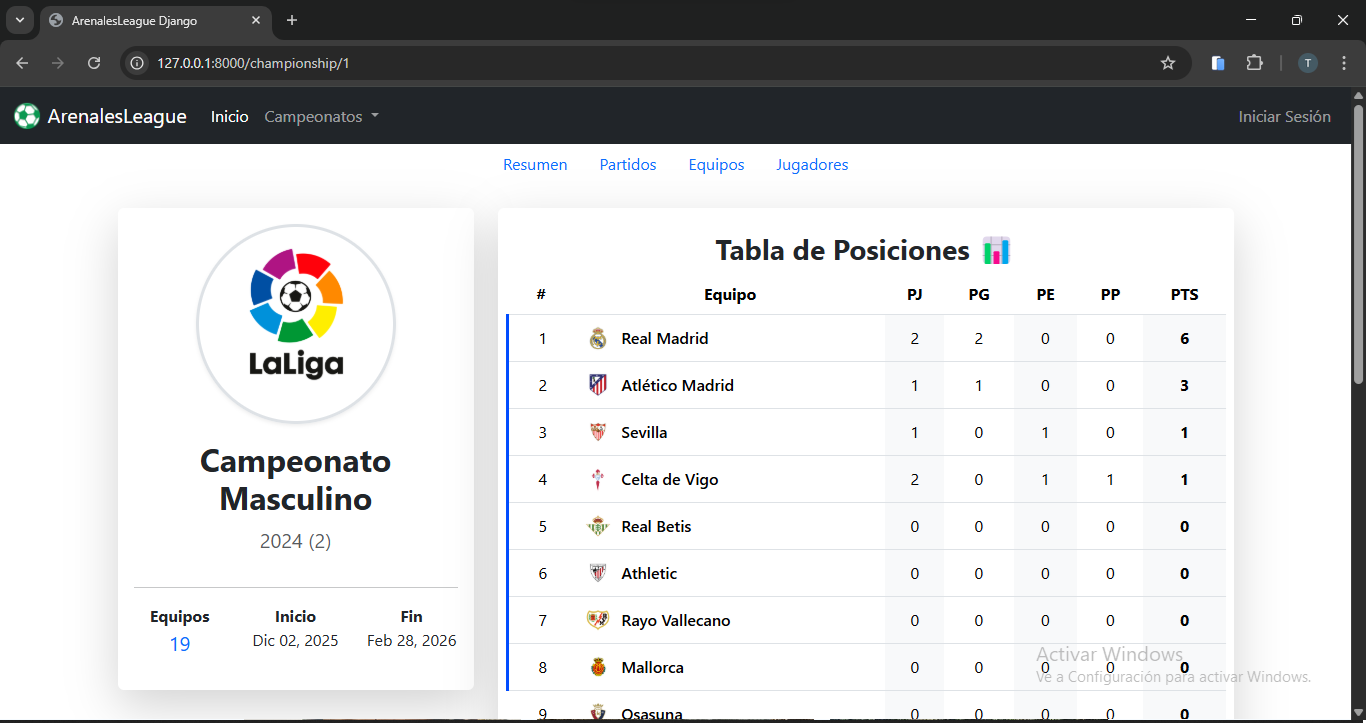Click the Rayo Vallecano team crest

point(598,621)
